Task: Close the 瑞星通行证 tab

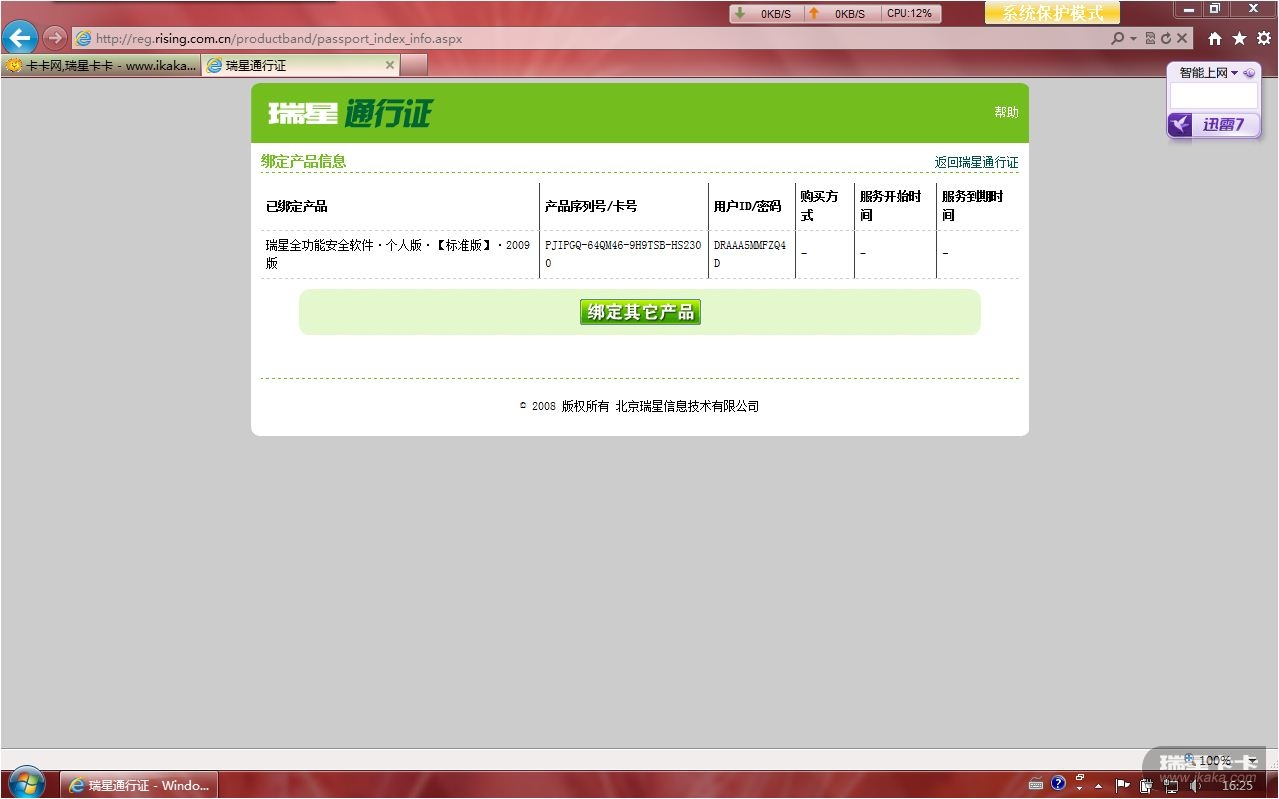Action: point(390,65)
